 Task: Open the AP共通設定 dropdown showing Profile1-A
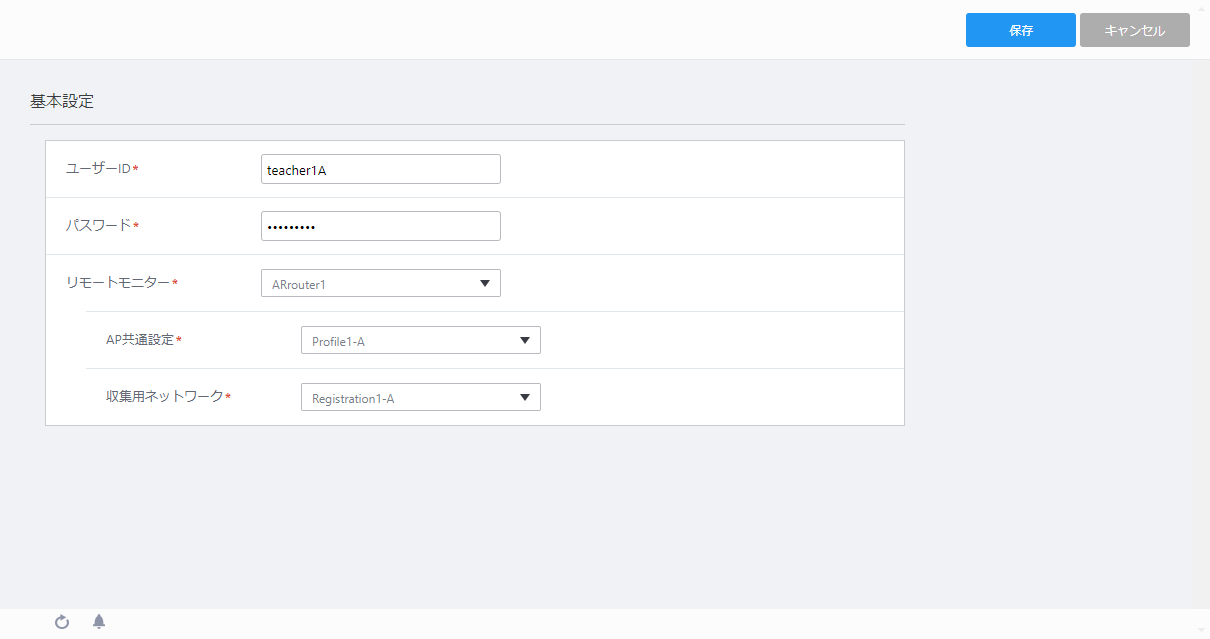tap(420, 340)
